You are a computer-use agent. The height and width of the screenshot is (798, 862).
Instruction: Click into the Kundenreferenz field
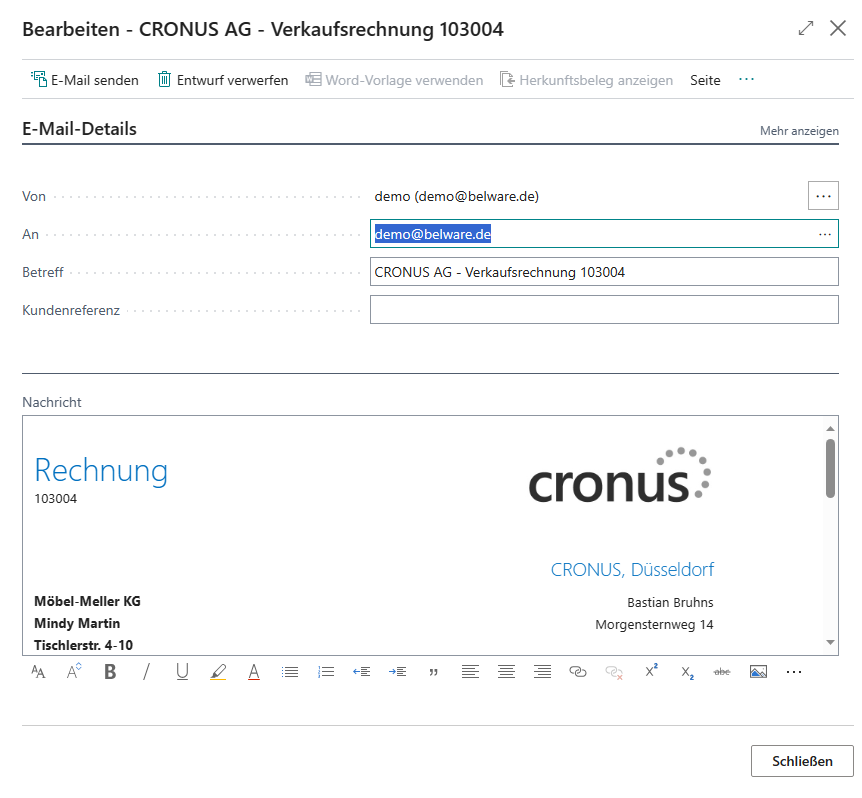(604, 309)
